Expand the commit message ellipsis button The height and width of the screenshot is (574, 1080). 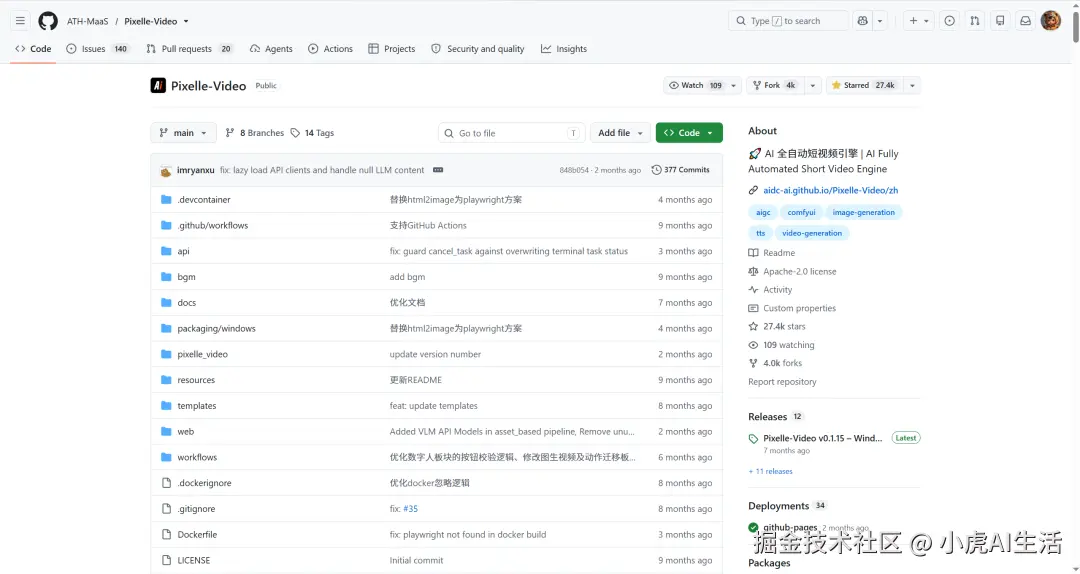pyautogui.click(x=438, y=170)
